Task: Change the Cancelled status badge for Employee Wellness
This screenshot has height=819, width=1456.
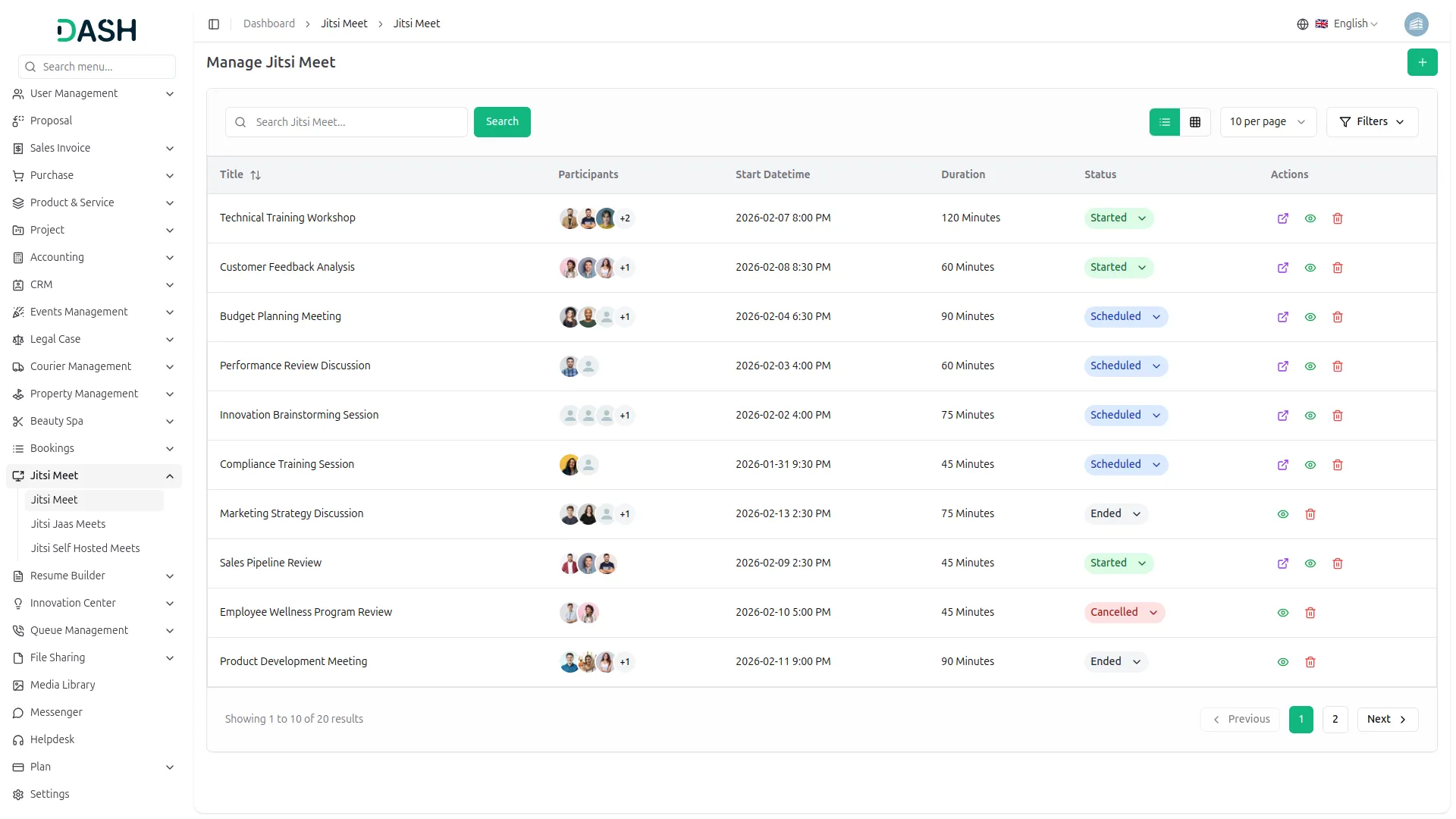Action: coord(1124,613)
